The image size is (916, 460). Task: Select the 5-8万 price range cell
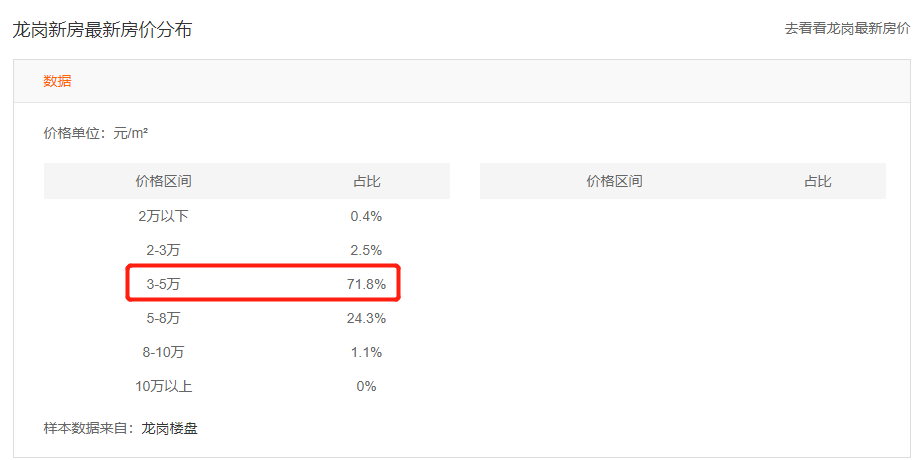tap(164, 318)
